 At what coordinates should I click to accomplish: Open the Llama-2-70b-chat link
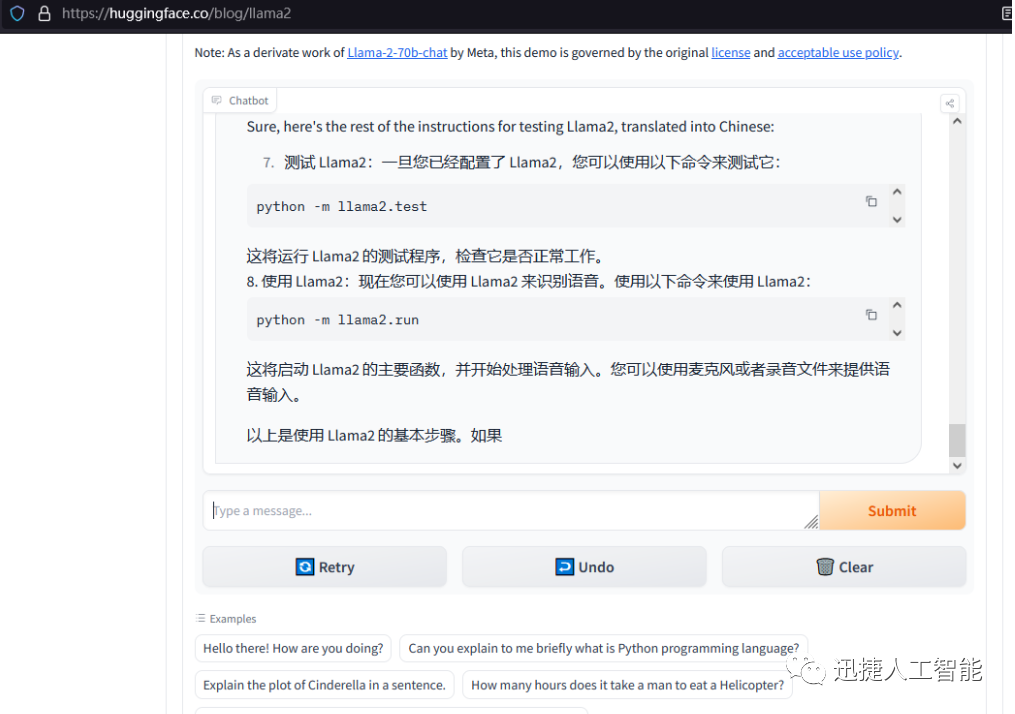click(397, 53)
